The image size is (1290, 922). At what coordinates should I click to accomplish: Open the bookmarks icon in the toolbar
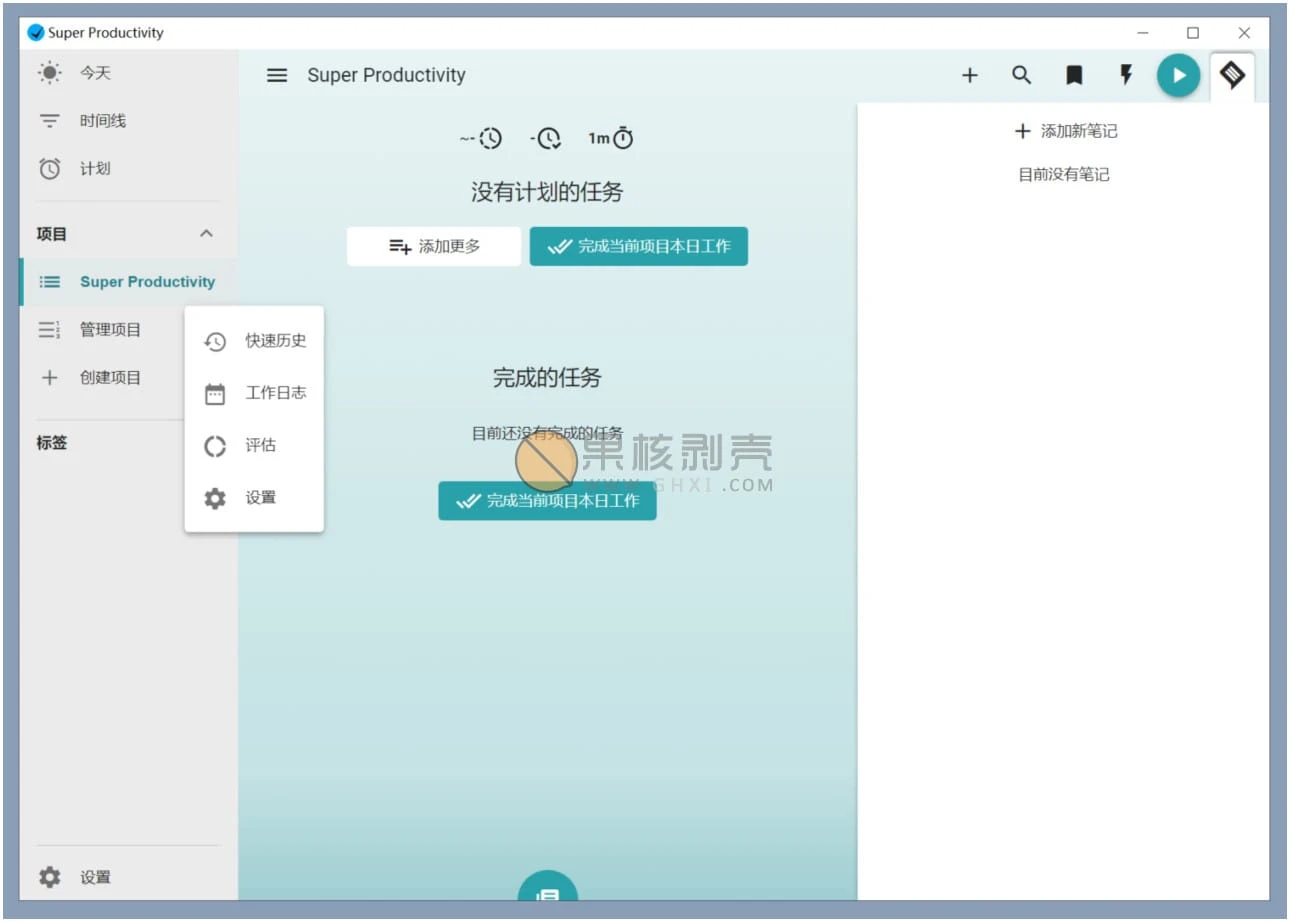pos(1074,75)
